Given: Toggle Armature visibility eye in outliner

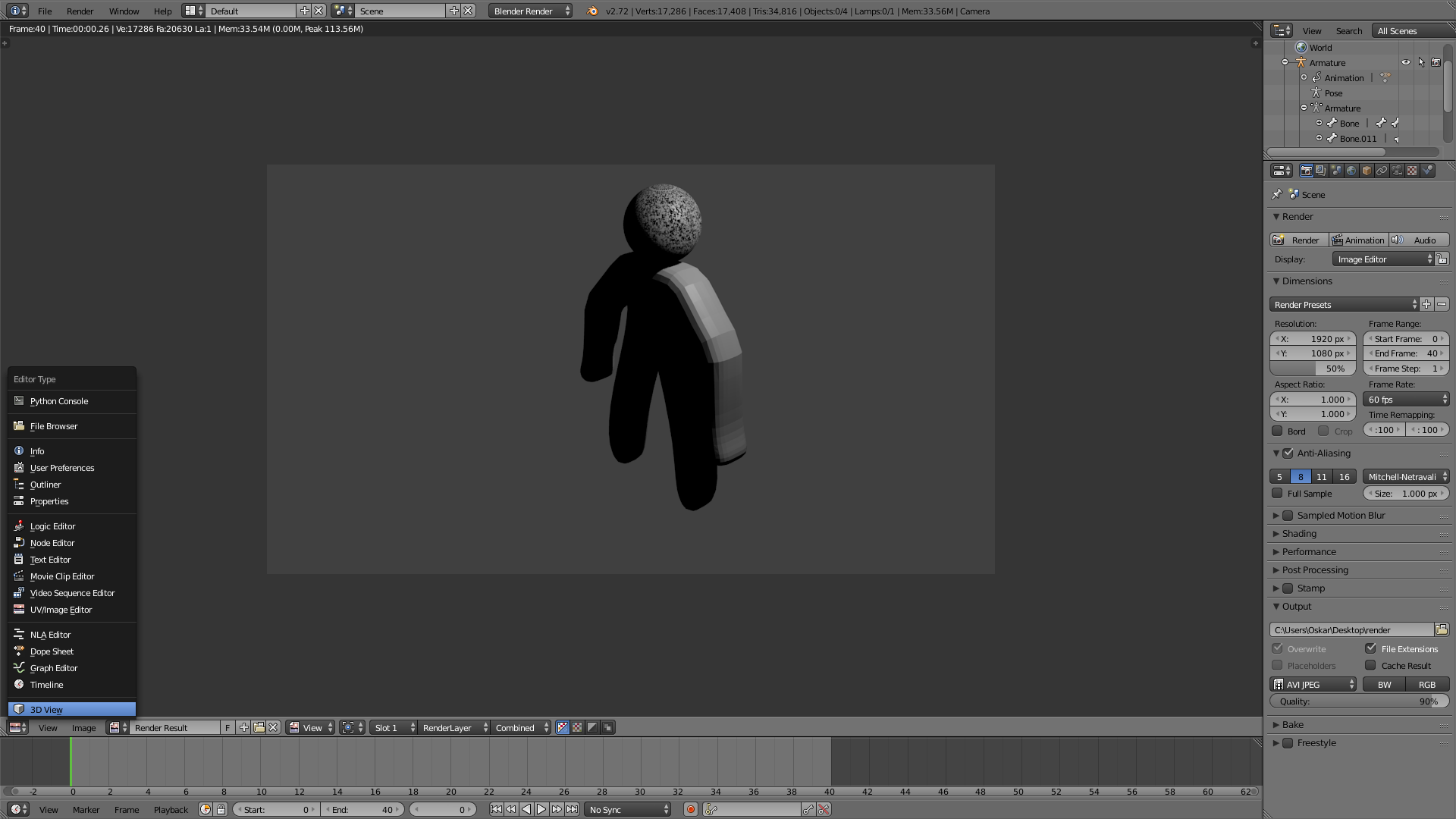Looking at the screenshot, I should pyautogui.click(x=1406, y=62).
